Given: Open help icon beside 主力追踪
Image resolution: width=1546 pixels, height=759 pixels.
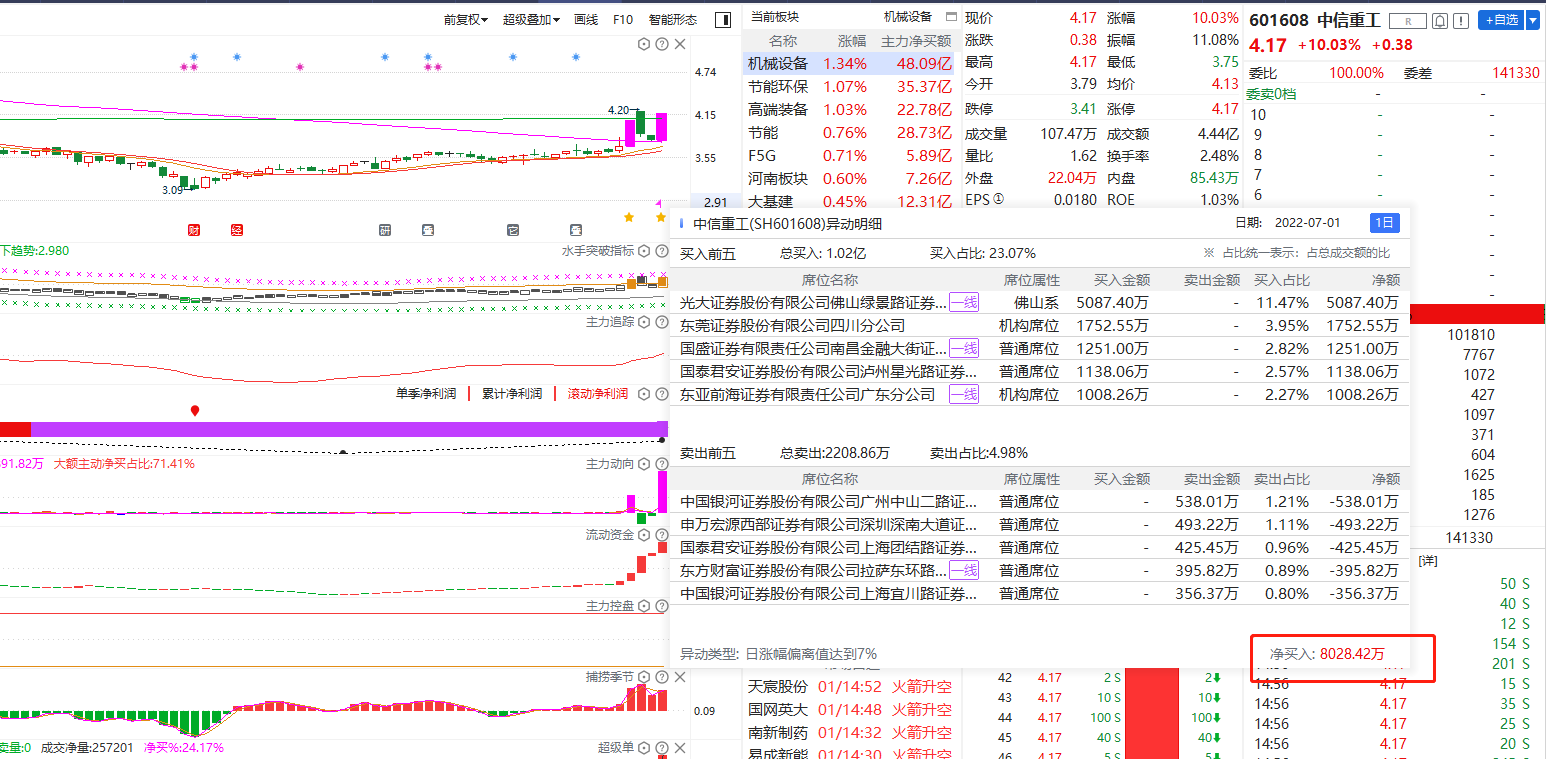Looking at the screenshot, I should tap(661, 322).
